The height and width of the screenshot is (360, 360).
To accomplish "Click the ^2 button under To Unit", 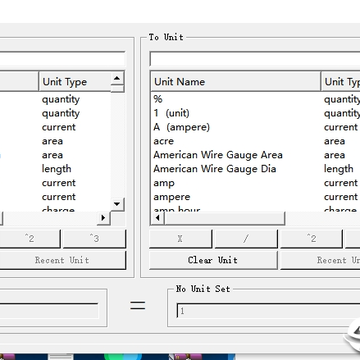I will click(311, 239).
